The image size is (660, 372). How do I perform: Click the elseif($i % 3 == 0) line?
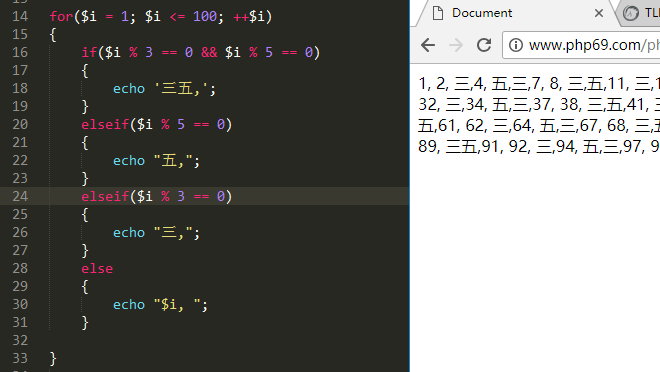[x=157, y=196]
